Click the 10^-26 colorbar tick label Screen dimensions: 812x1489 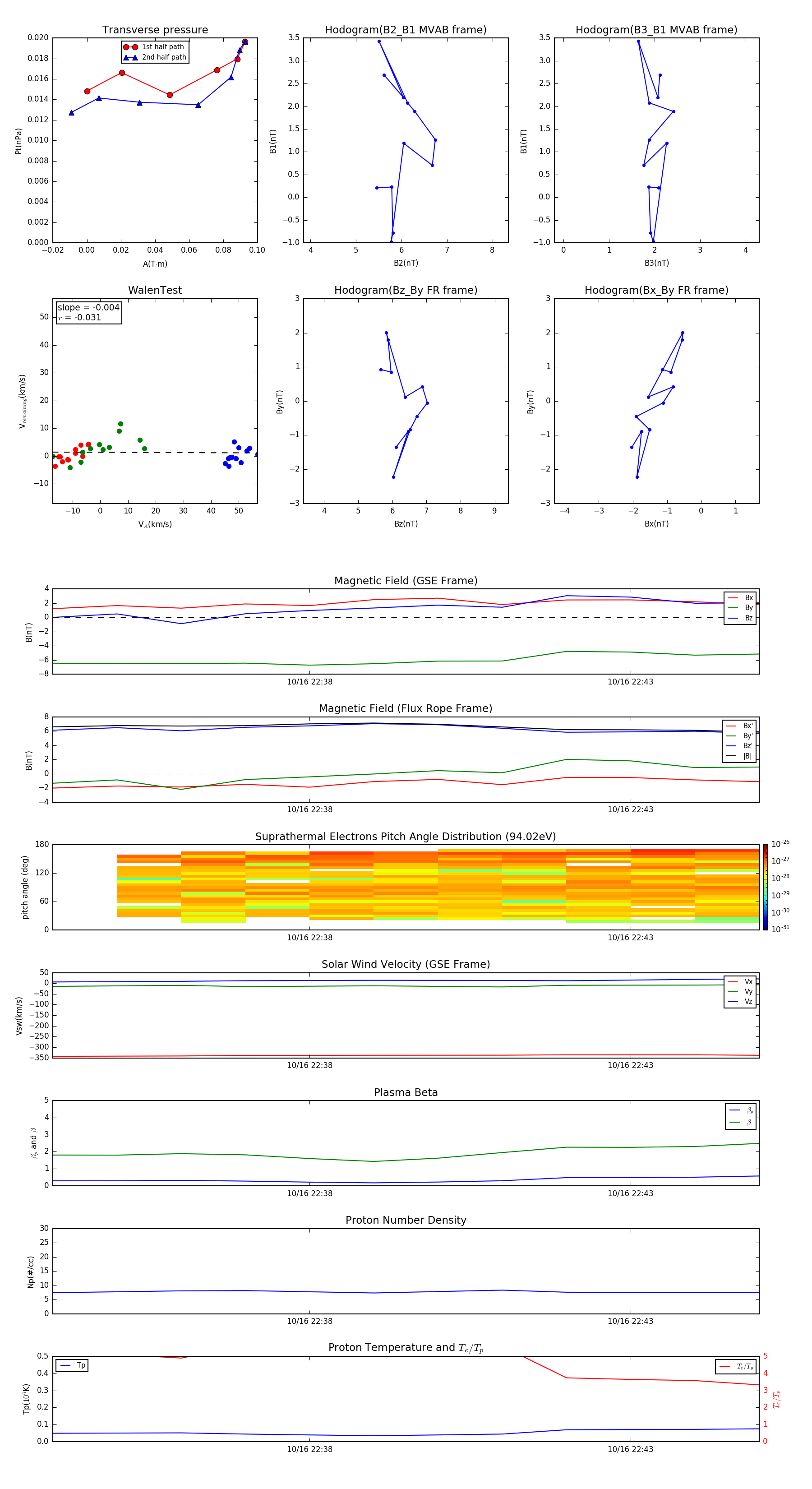(x=780, y=844)
